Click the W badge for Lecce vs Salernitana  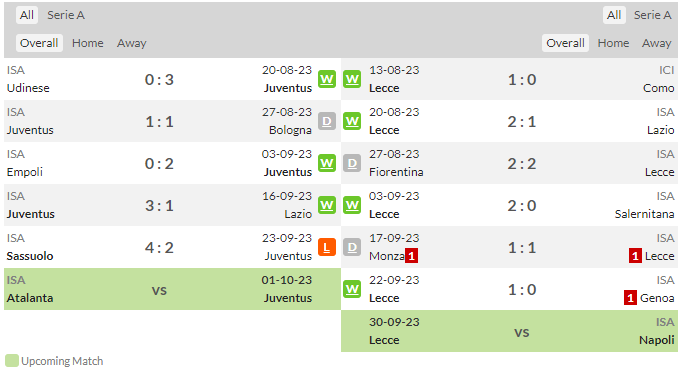click(352, 205)
